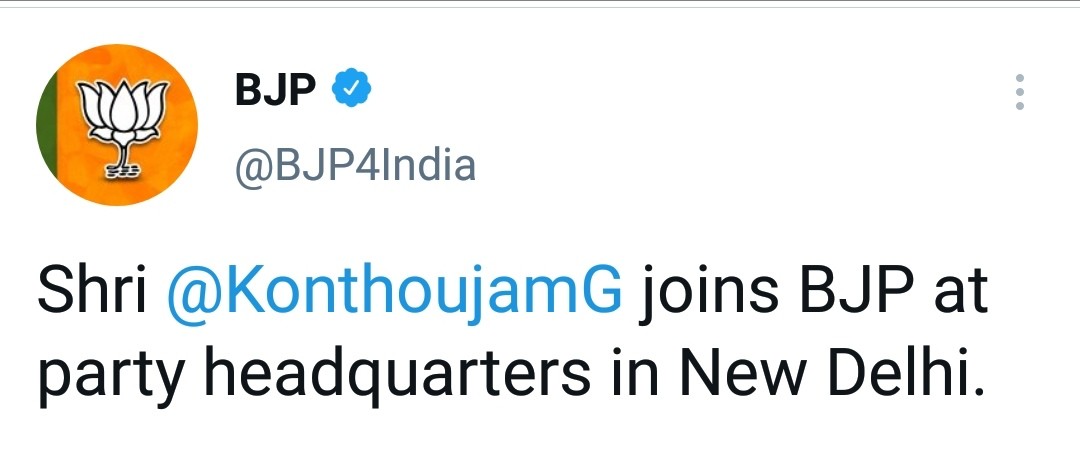This screenshot has width=1080, height=460.
Task: Open the BJP profile picture
Action: (117, 126)
